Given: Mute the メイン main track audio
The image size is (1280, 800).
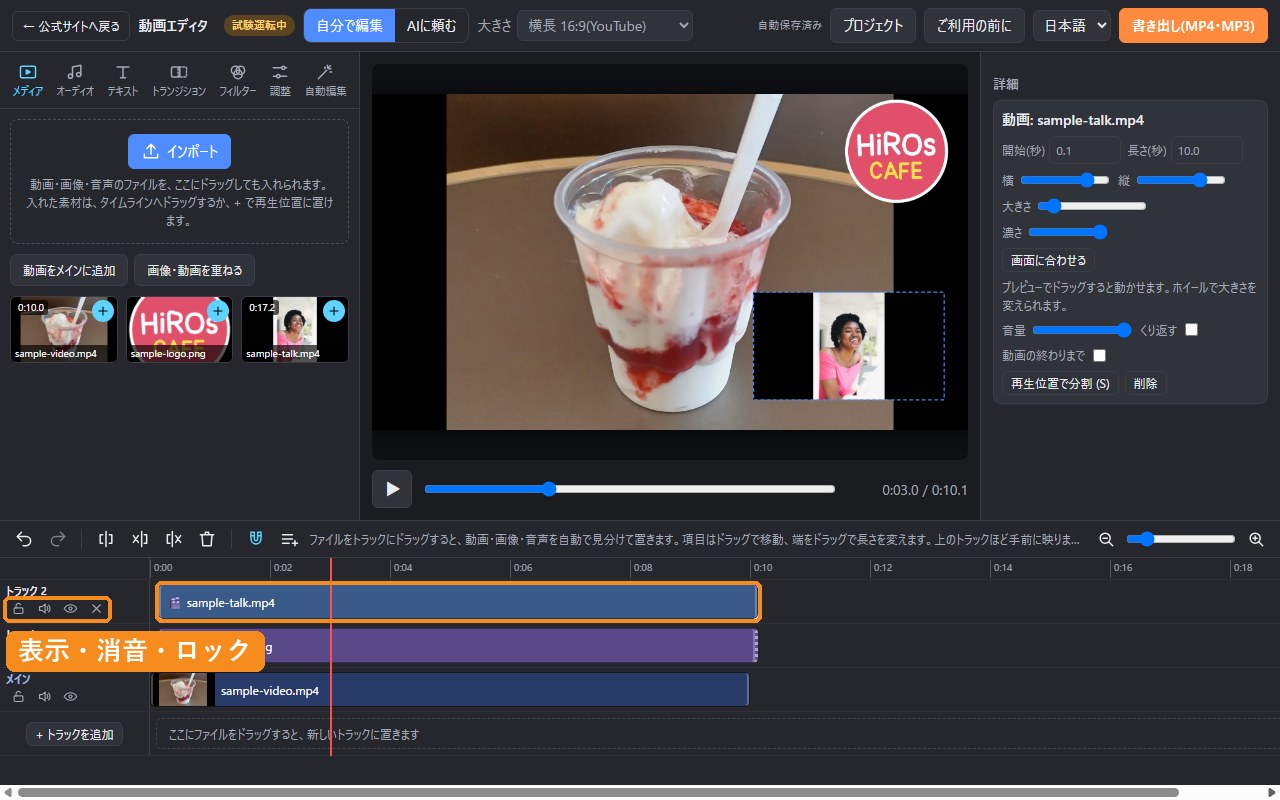Looking at the screenshot, I should point(44,696).
